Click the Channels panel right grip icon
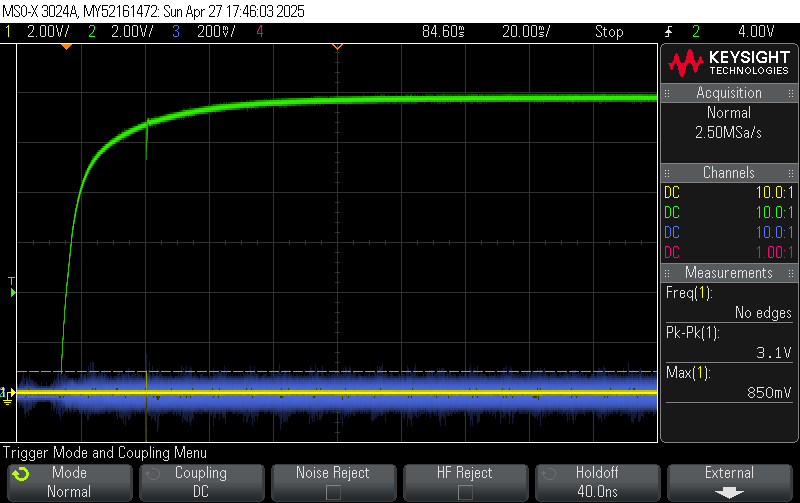 pyautogui.click(x=791, y=173)
